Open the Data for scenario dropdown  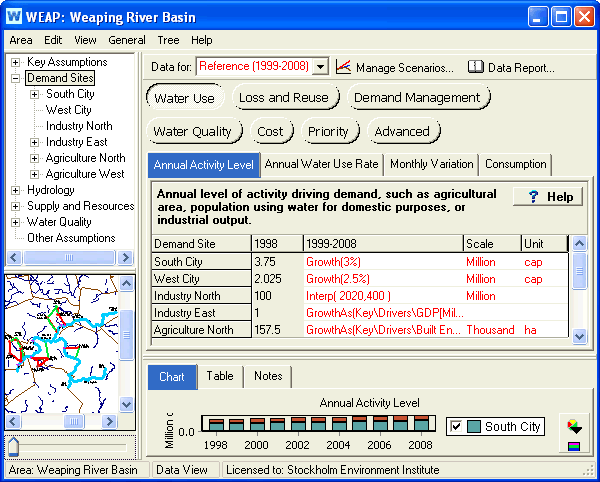coord(321,67)
